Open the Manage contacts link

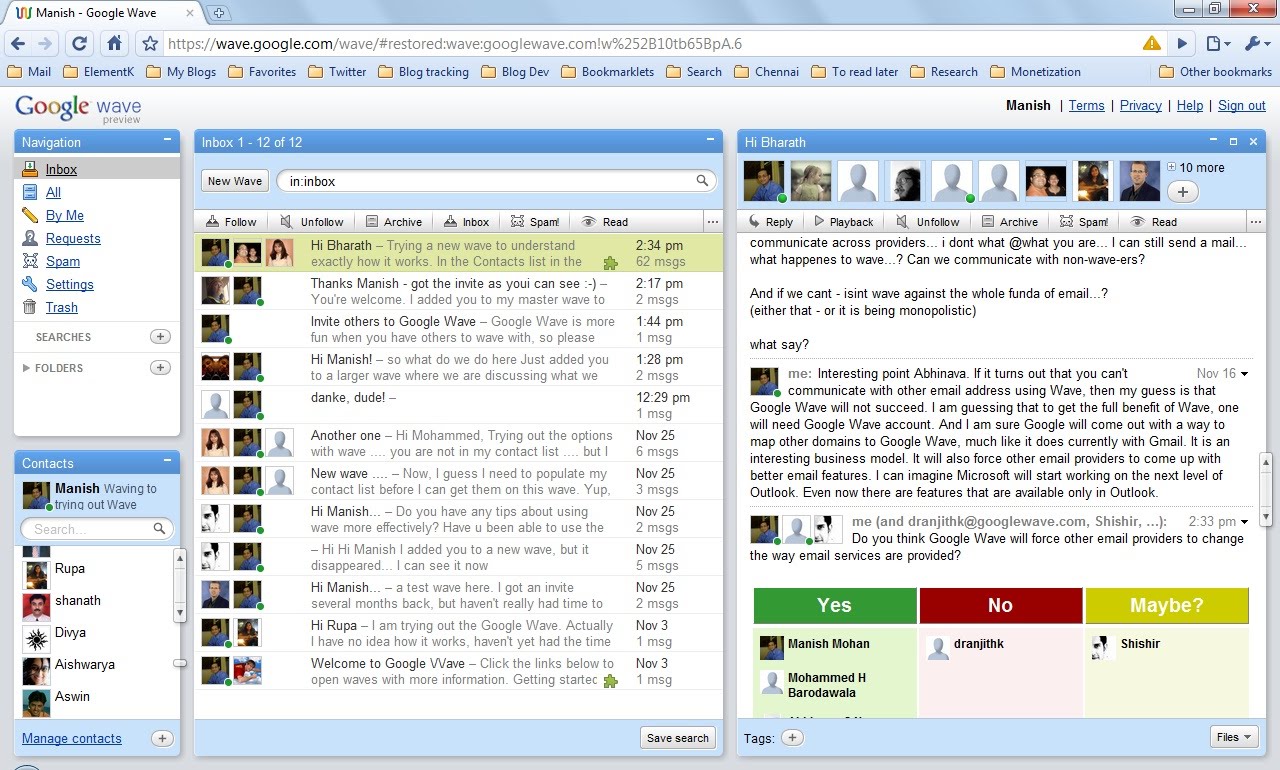[x=72, y=739]
